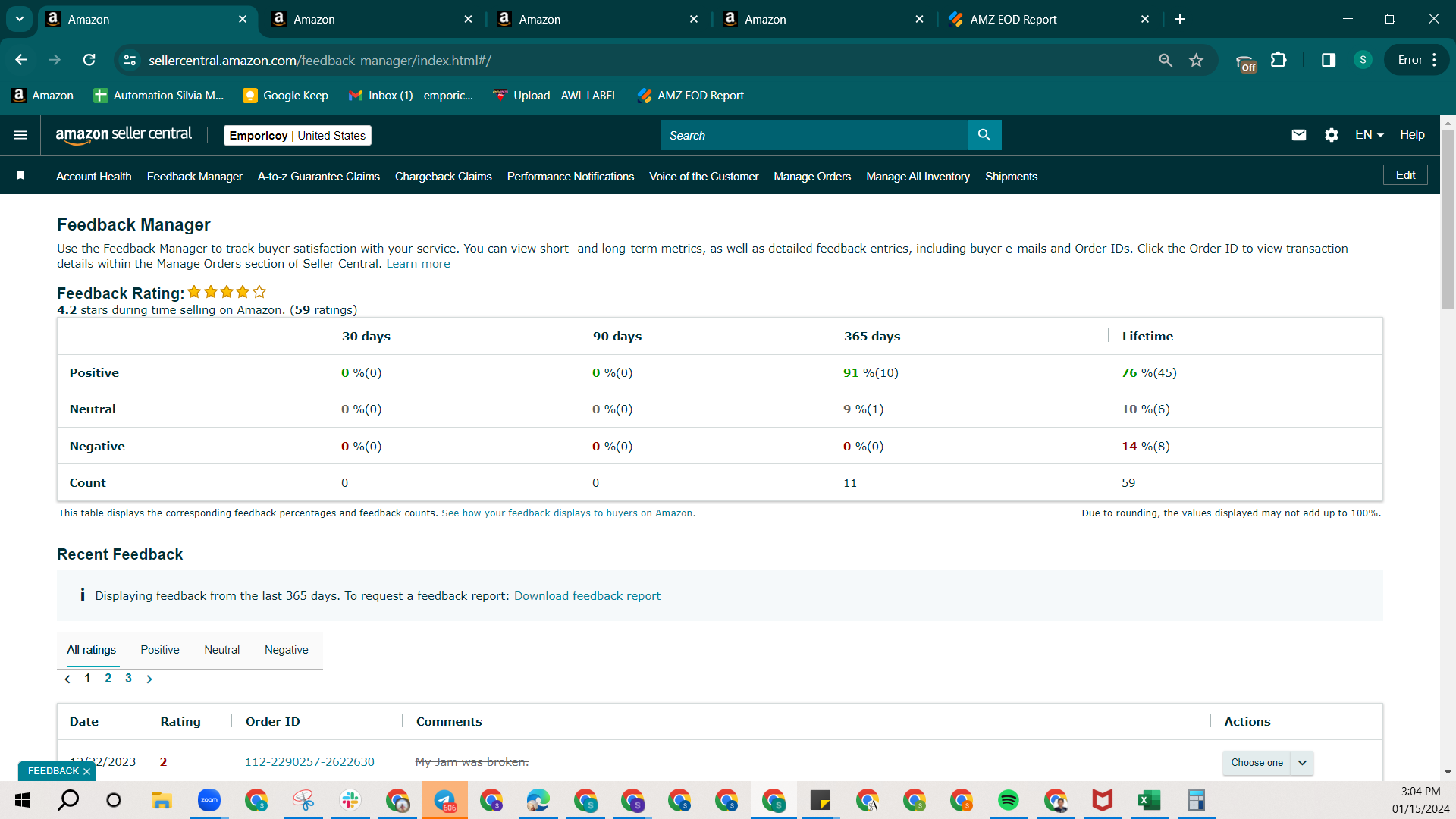Open Windows search from the taskbar
1456x819 pixels.
click(68, 800)
